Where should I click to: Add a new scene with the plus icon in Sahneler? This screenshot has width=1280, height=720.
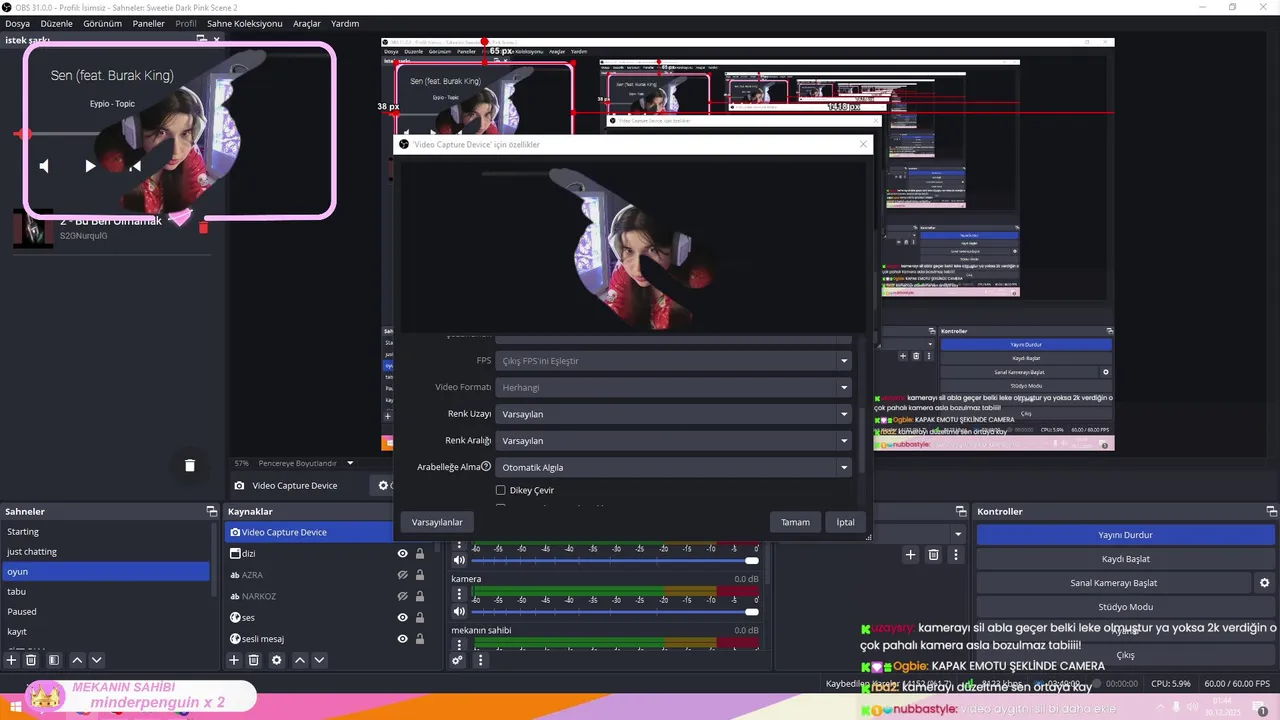12,660
